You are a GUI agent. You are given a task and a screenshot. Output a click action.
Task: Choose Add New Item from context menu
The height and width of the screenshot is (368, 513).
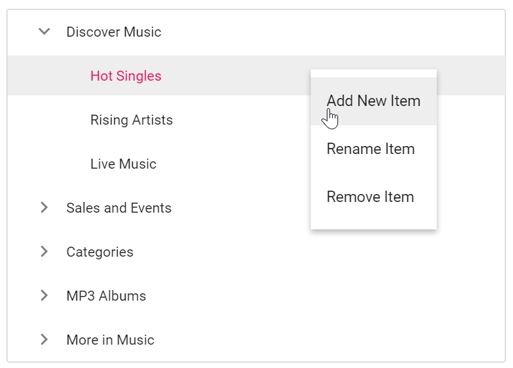click(373, 101)
